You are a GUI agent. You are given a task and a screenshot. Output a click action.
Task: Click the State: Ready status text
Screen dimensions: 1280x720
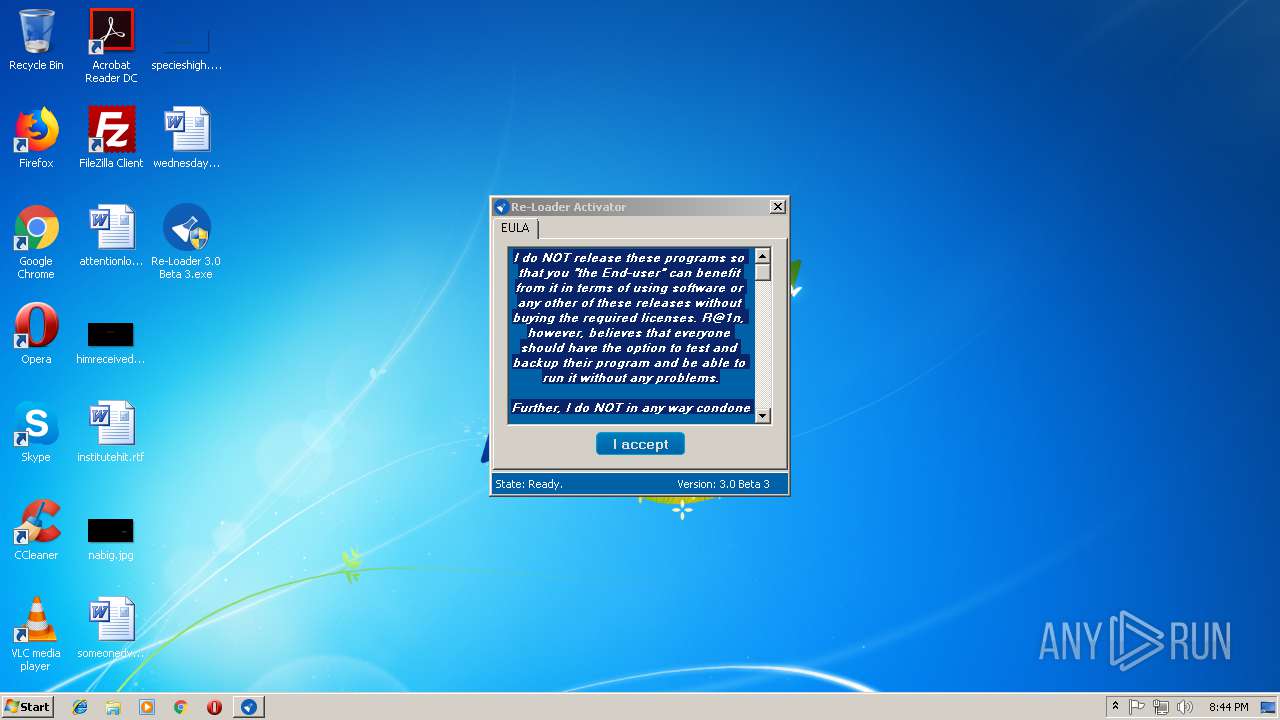(x=529, y=484)
